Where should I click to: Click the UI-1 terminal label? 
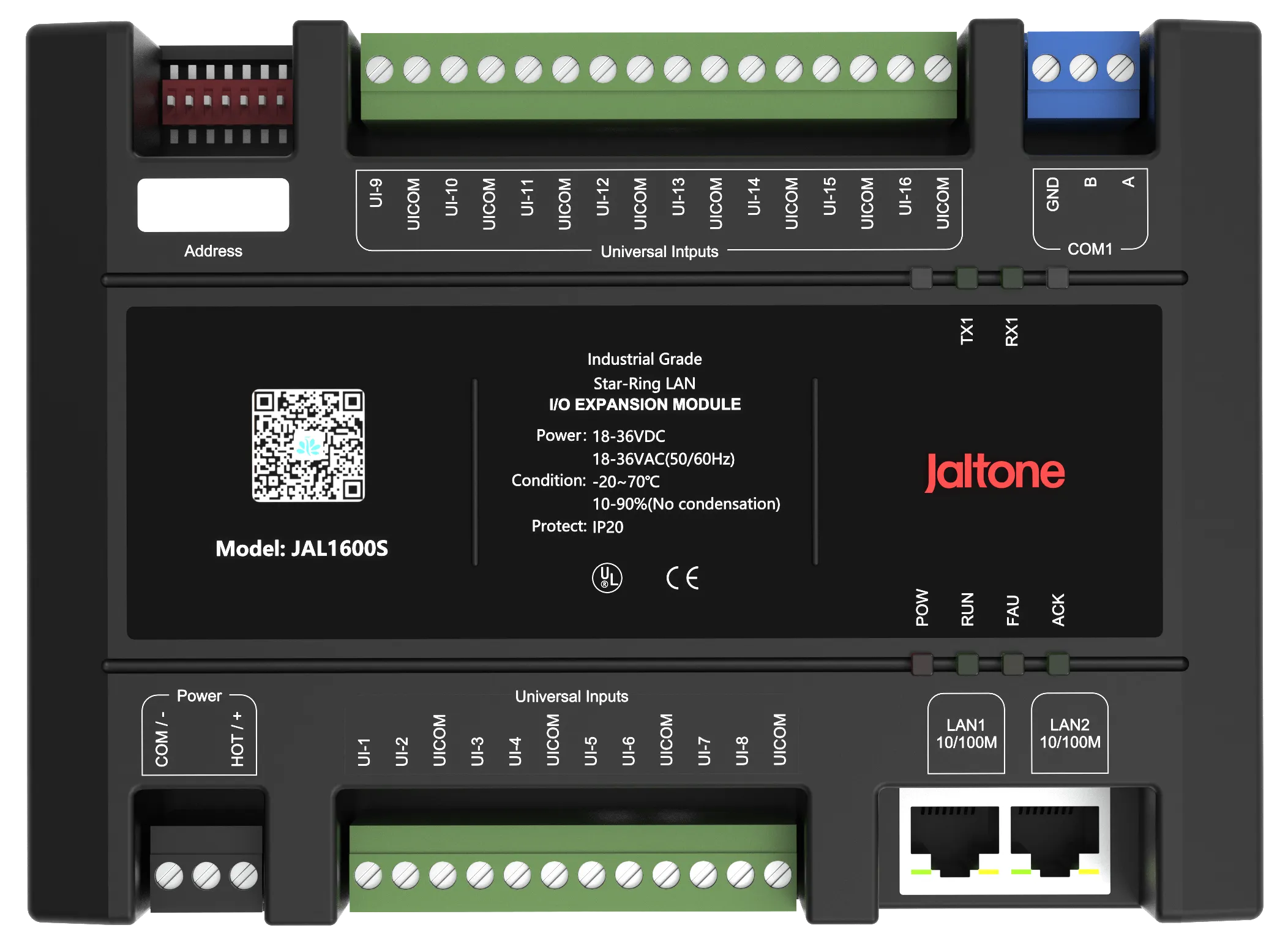[364, 752]
